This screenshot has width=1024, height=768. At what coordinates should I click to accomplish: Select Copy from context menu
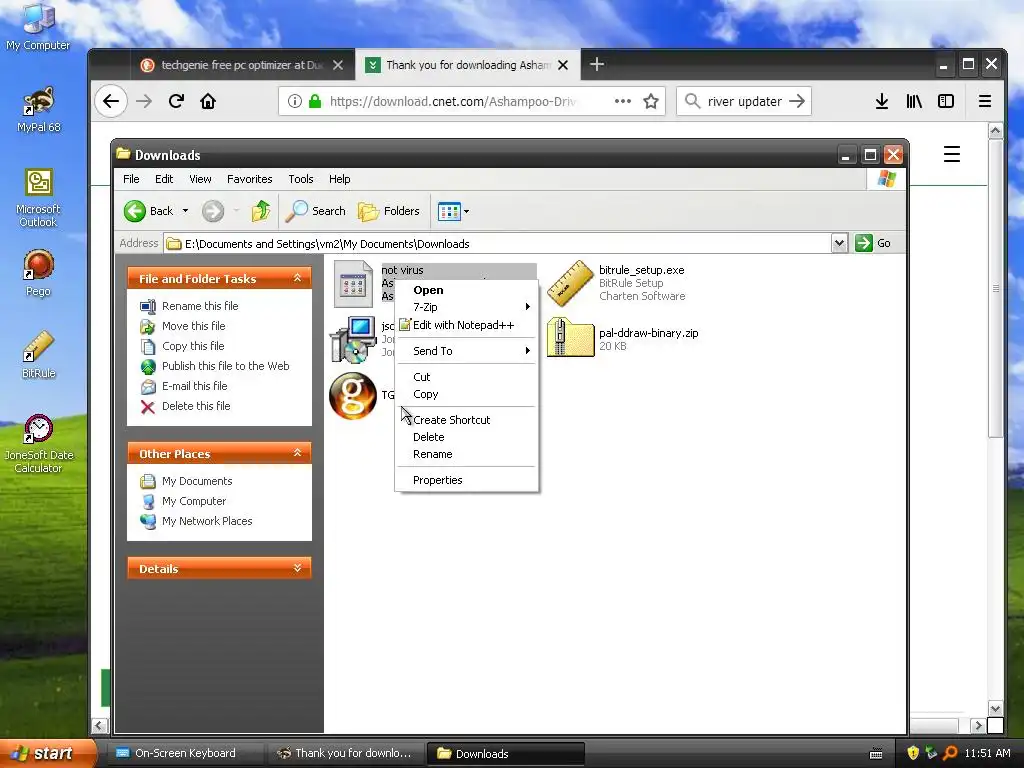coord(466,394)
